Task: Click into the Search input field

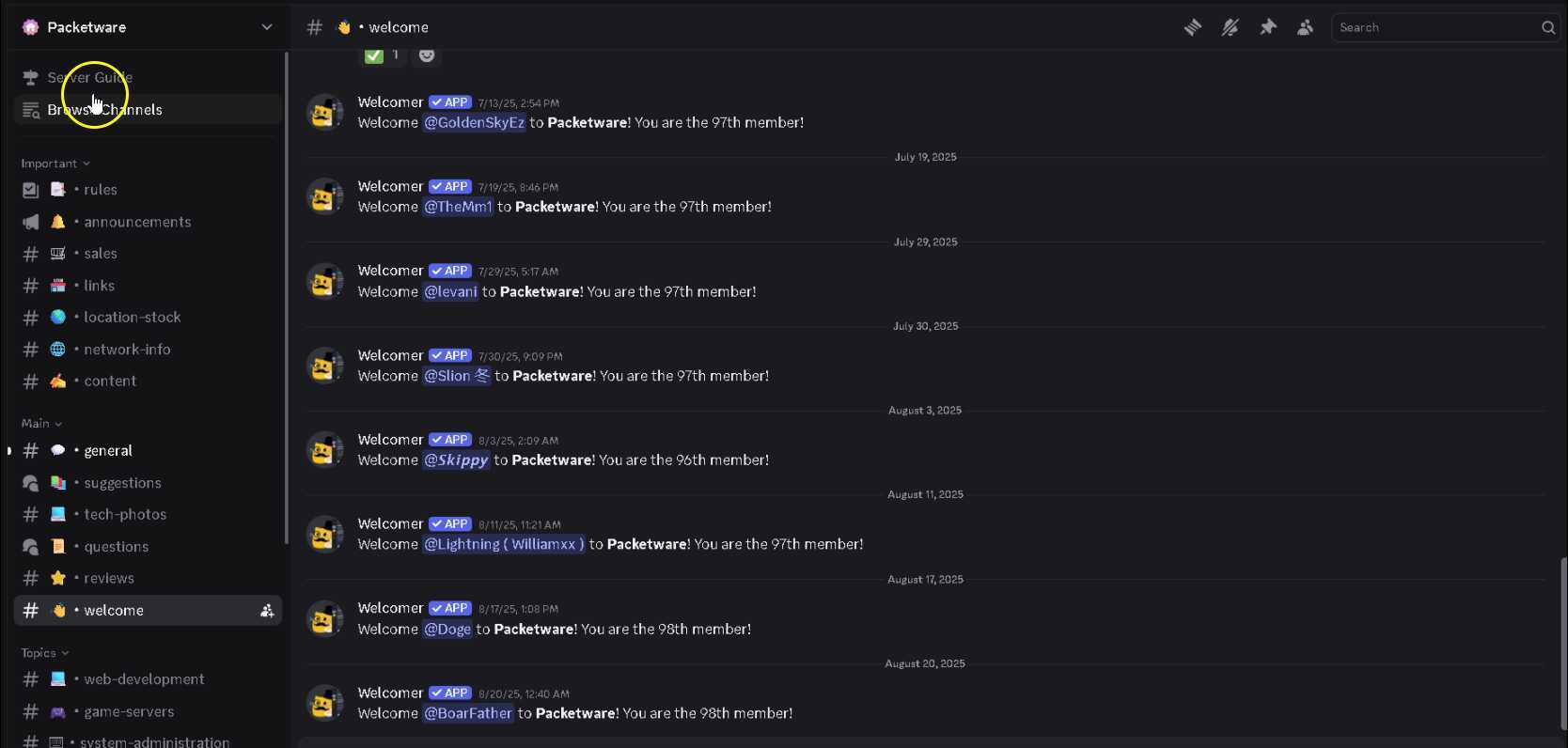Action: (x=1434, y=27)
